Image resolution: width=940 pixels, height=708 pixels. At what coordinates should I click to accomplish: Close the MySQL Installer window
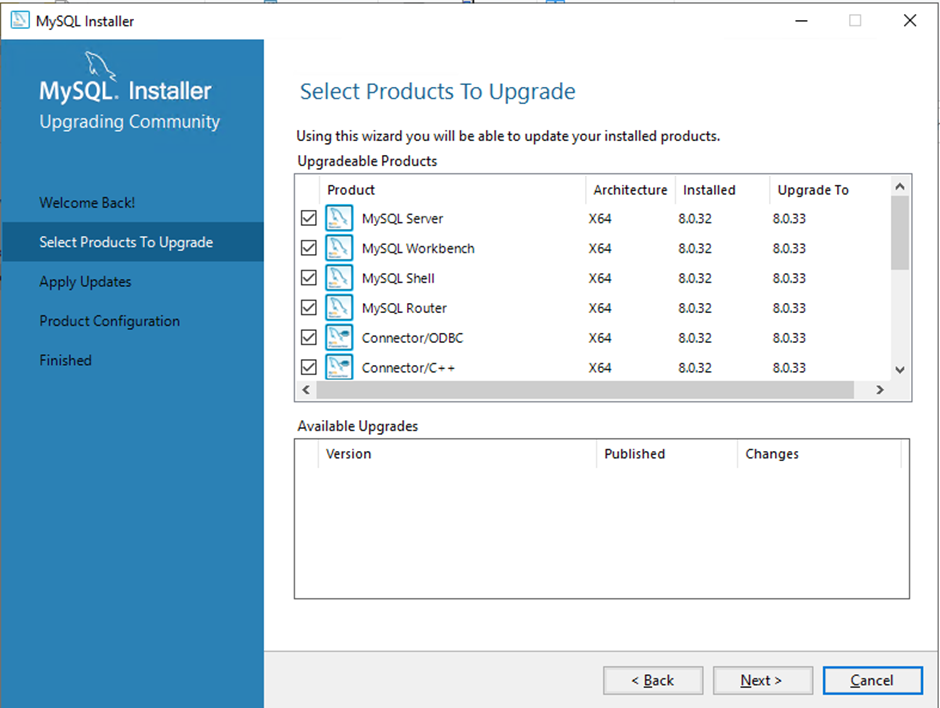pos(909,21)
